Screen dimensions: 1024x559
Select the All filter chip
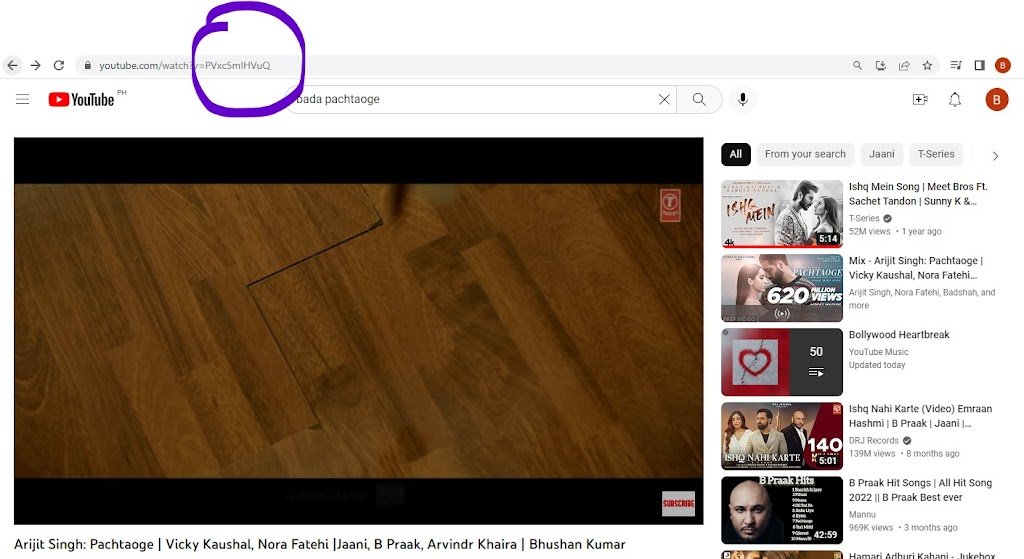click(736, 154)
